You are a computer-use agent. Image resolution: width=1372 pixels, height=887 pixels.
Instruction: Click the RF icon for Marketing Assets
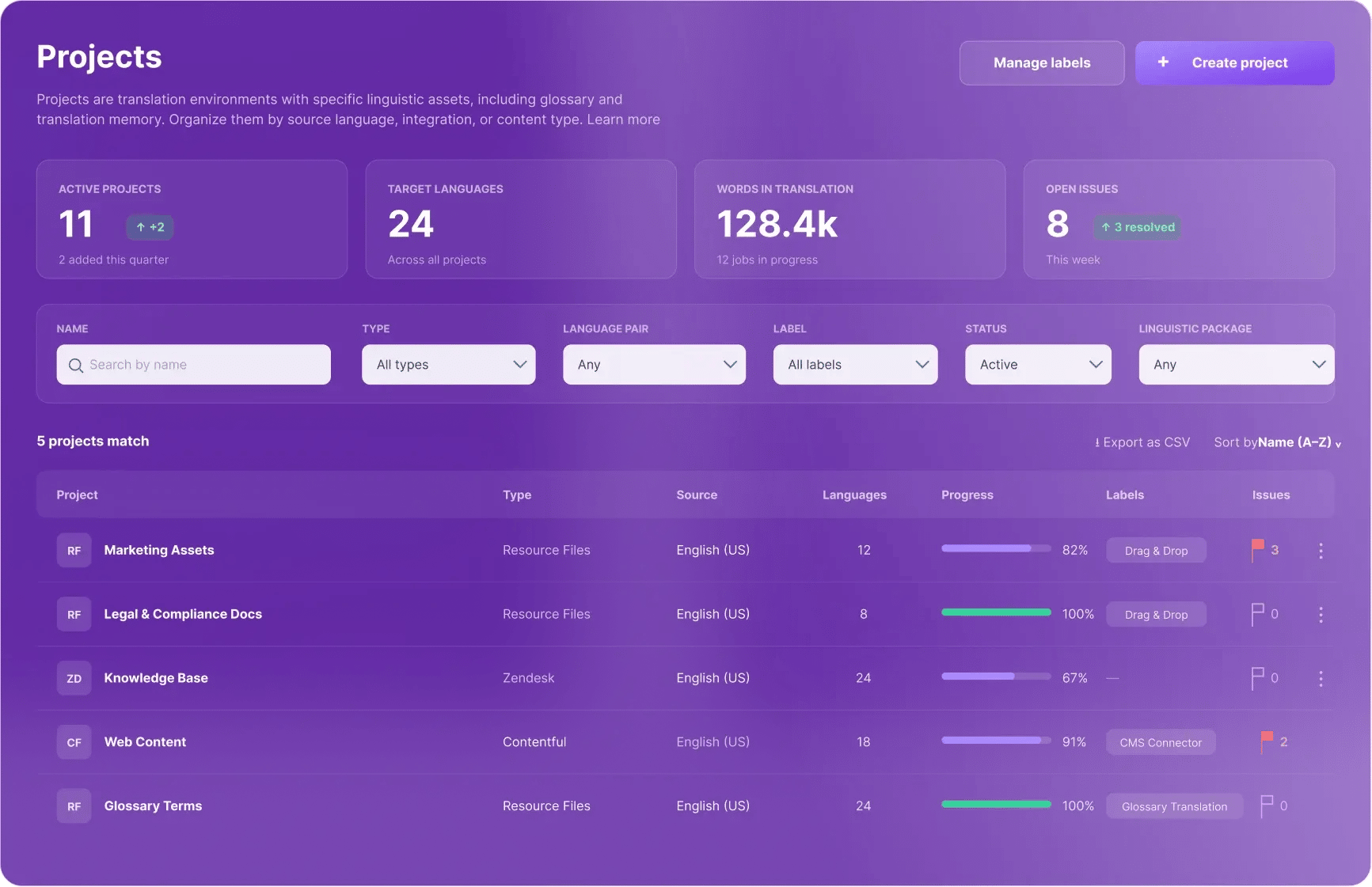coord(74,551)
